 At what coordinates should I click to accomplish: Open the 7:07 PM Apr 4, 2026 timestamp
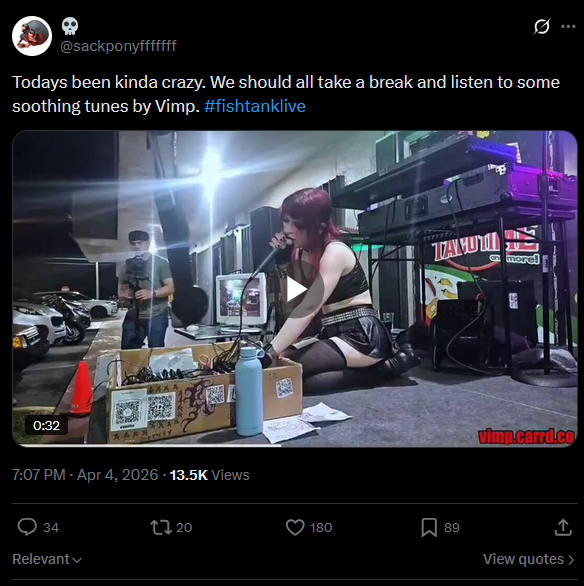tap(85, 475)
